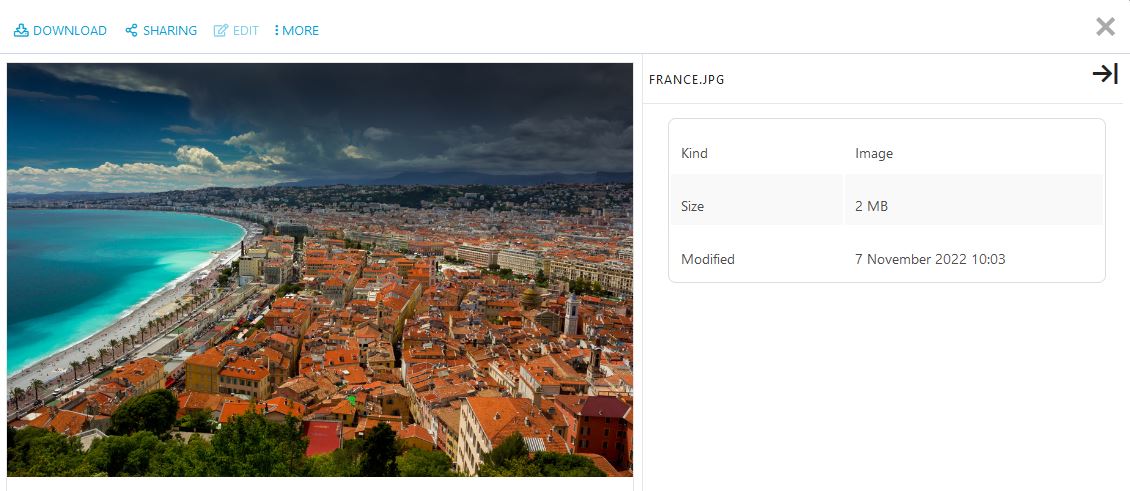
Task: Click the share nodes icon
Action: (131, 31)
